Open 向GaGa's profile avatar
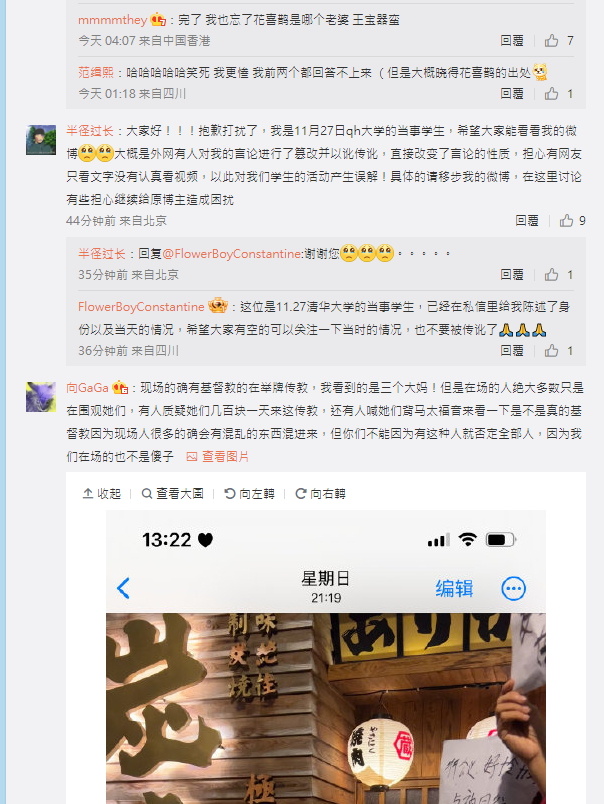The height and width of the screenshot is (804, 604). pyautogui.click(x=41, y=397)
